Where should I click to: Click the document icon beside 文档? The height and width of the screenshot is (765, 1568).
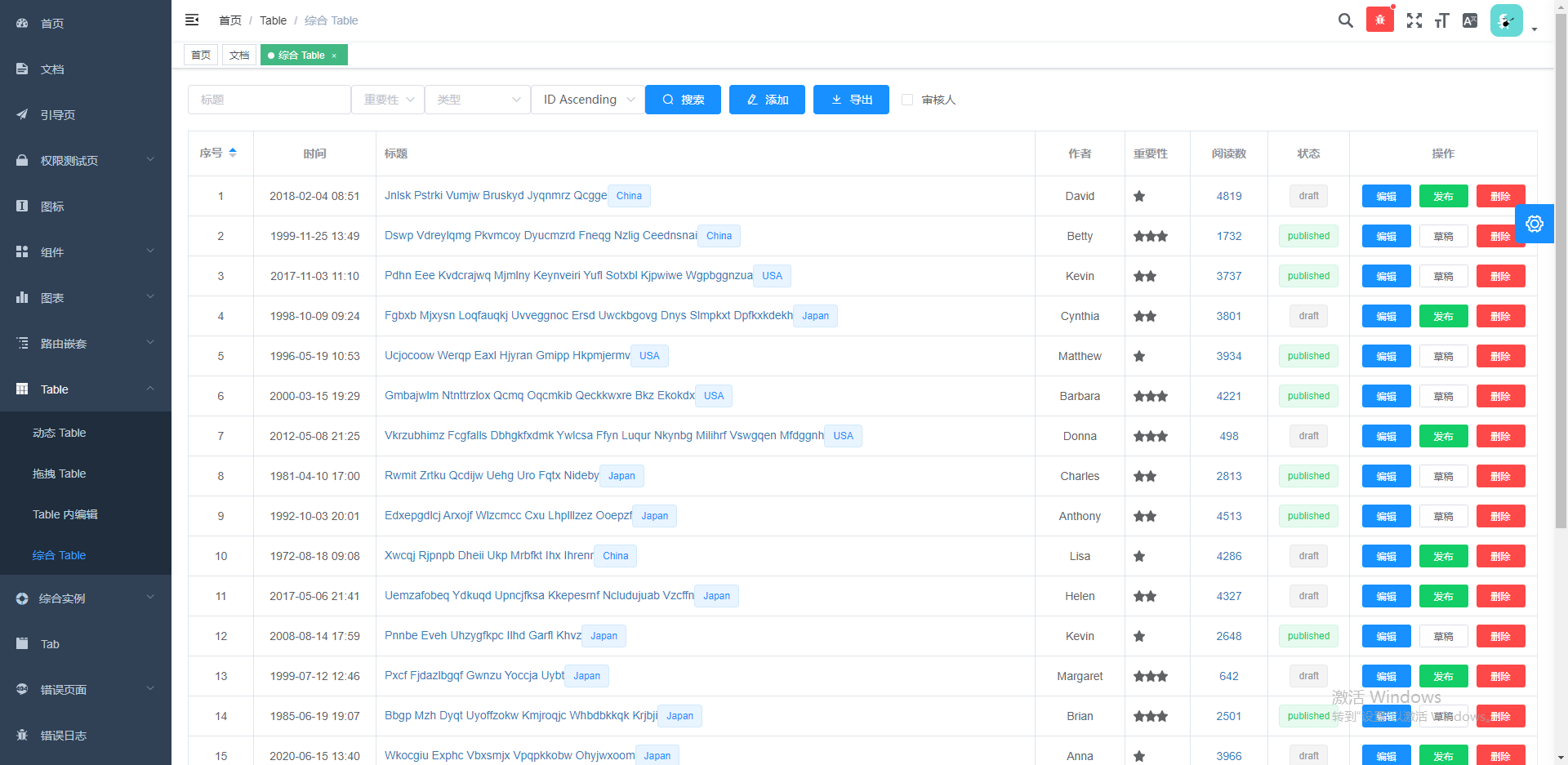[22, 69]
